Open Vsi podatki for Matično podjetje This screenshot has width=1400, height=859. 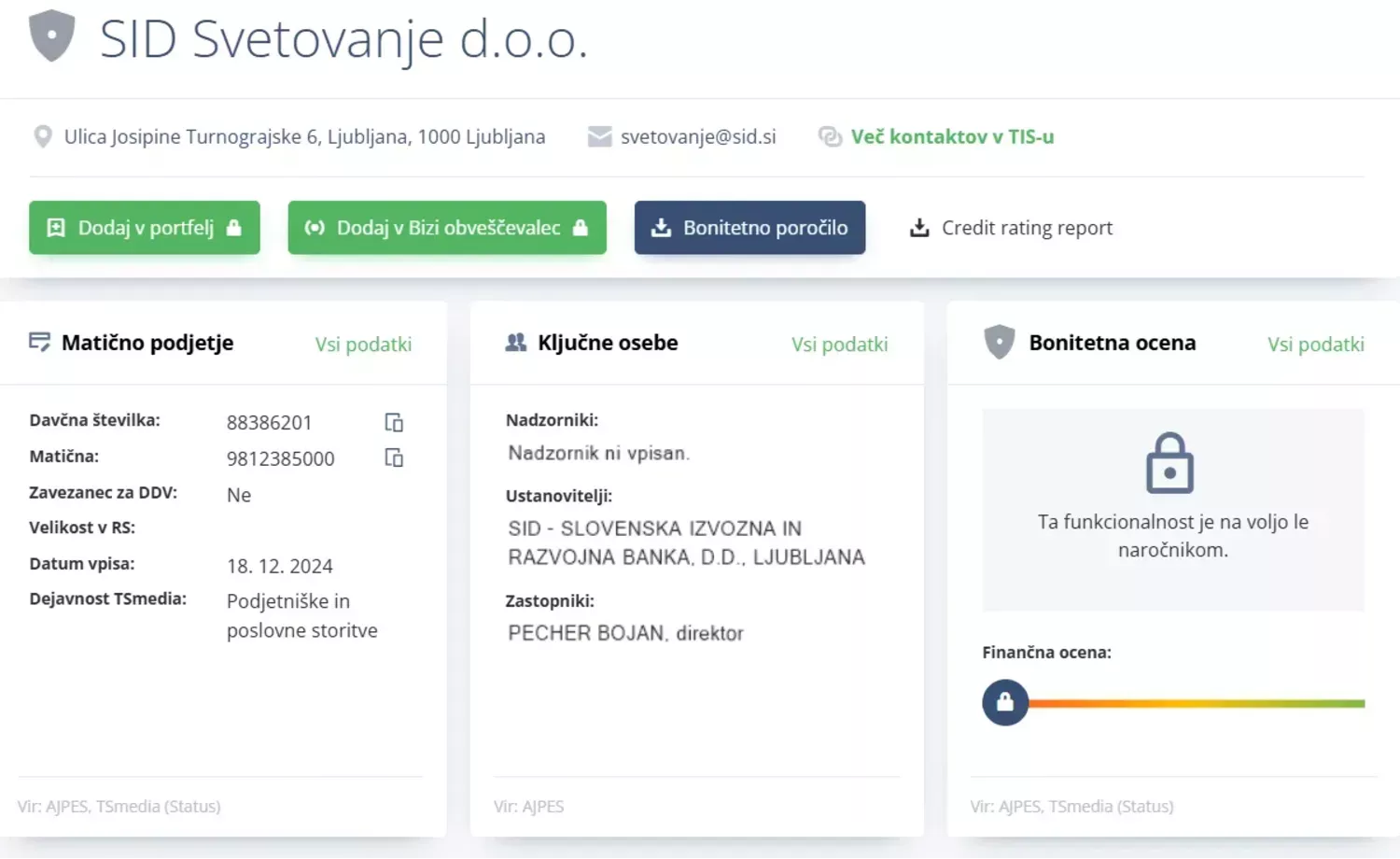tap(363, 345)
